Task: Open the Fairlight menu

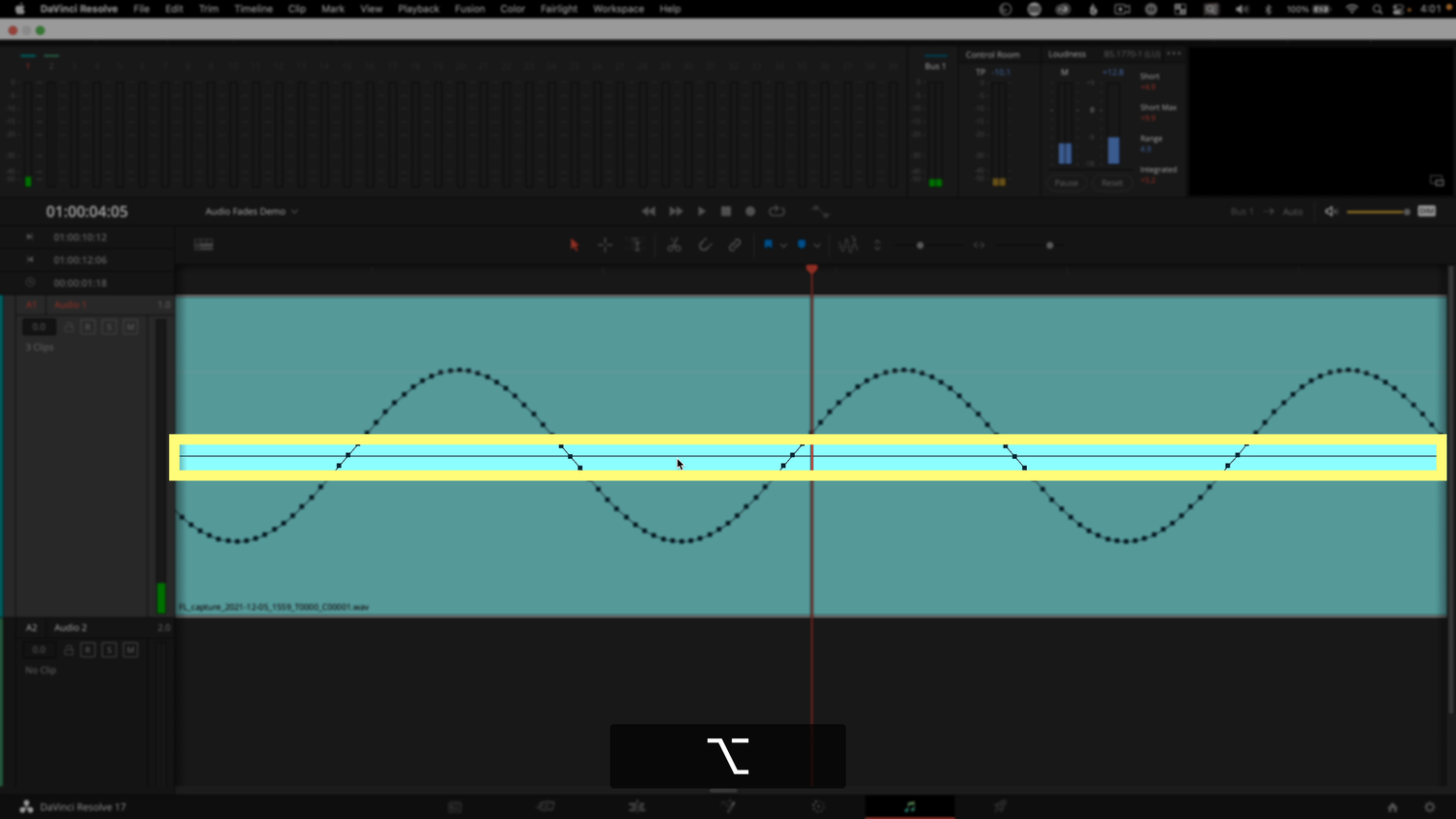Action: tap(559, 9)
